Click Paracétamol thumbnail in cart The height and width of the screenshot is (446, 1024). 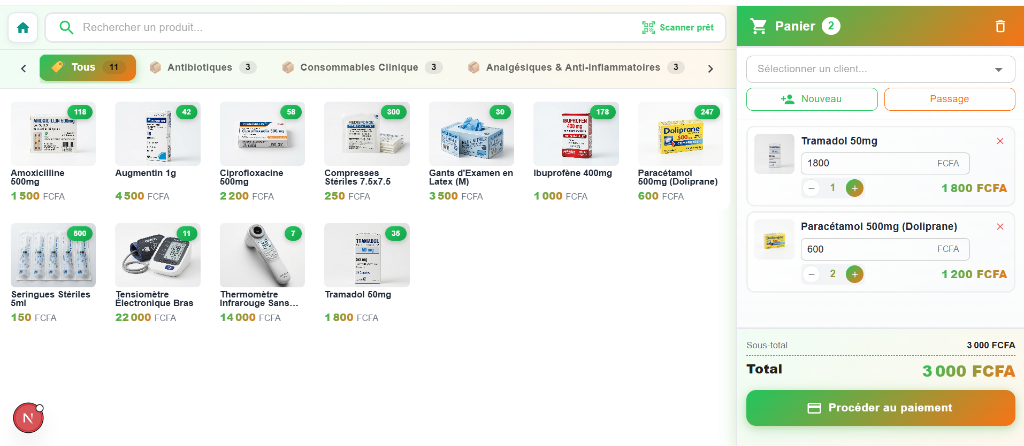click(774, 240)
